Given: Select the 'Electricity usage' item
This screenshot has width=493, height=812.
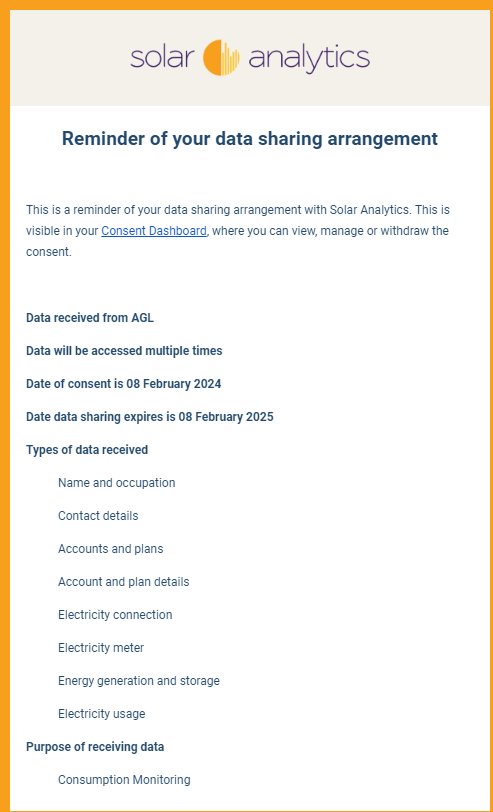Looking at the screenshot, I should (x=102, y=714).
